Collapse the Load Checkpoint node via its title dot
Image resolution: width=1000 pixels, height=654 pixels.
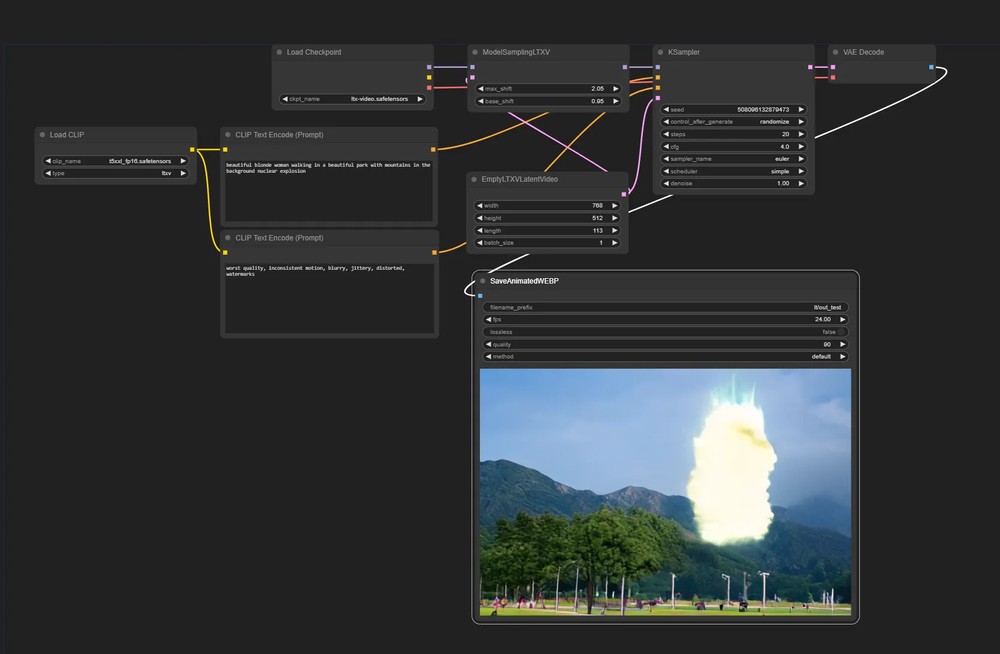pyautogui.click(x=279, y=52)
